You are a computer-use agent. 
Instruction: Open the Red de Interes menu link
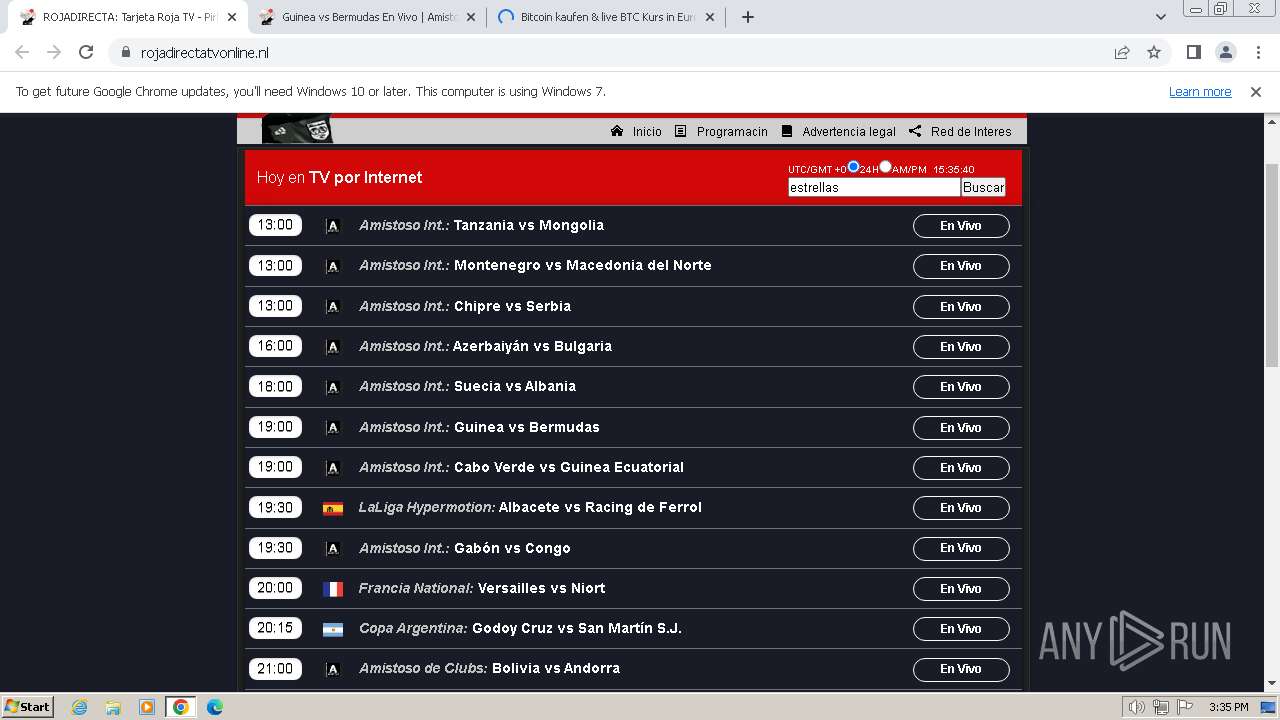click(960, 131)
